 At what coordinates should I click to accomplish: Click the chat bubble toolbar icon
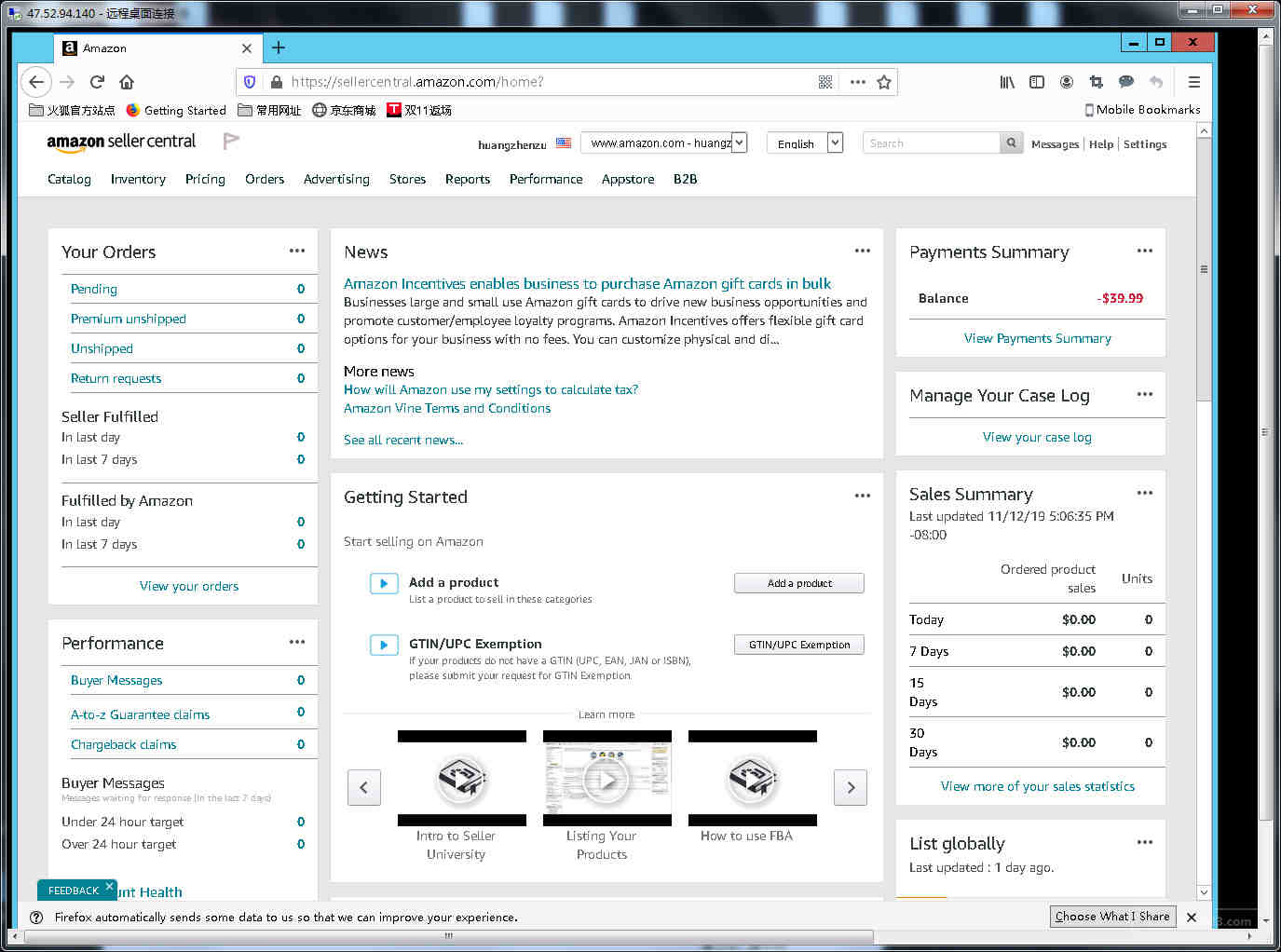point(1126,82)
